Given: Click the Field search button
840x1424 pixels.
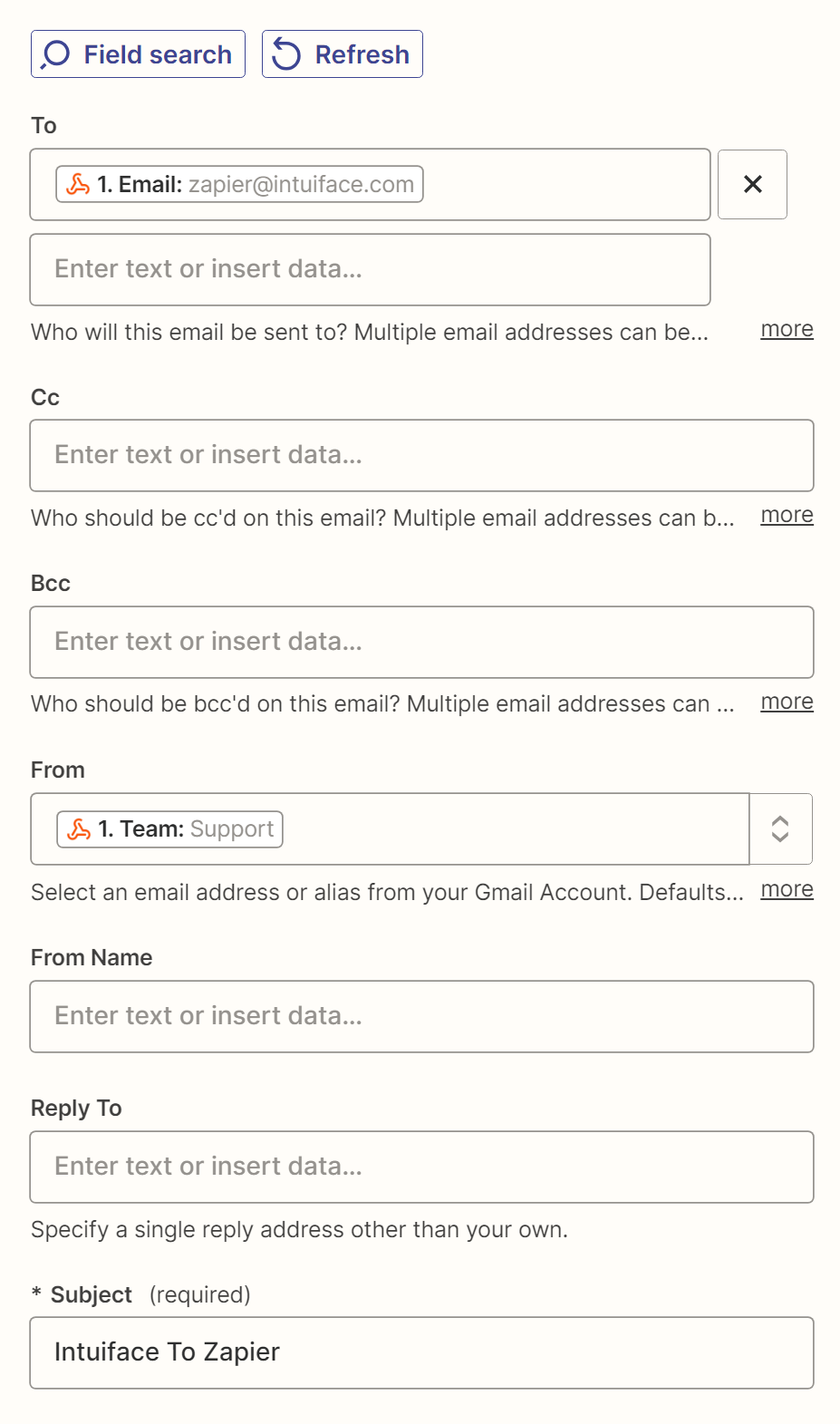Looking at the screenshot, I should 138,54.
